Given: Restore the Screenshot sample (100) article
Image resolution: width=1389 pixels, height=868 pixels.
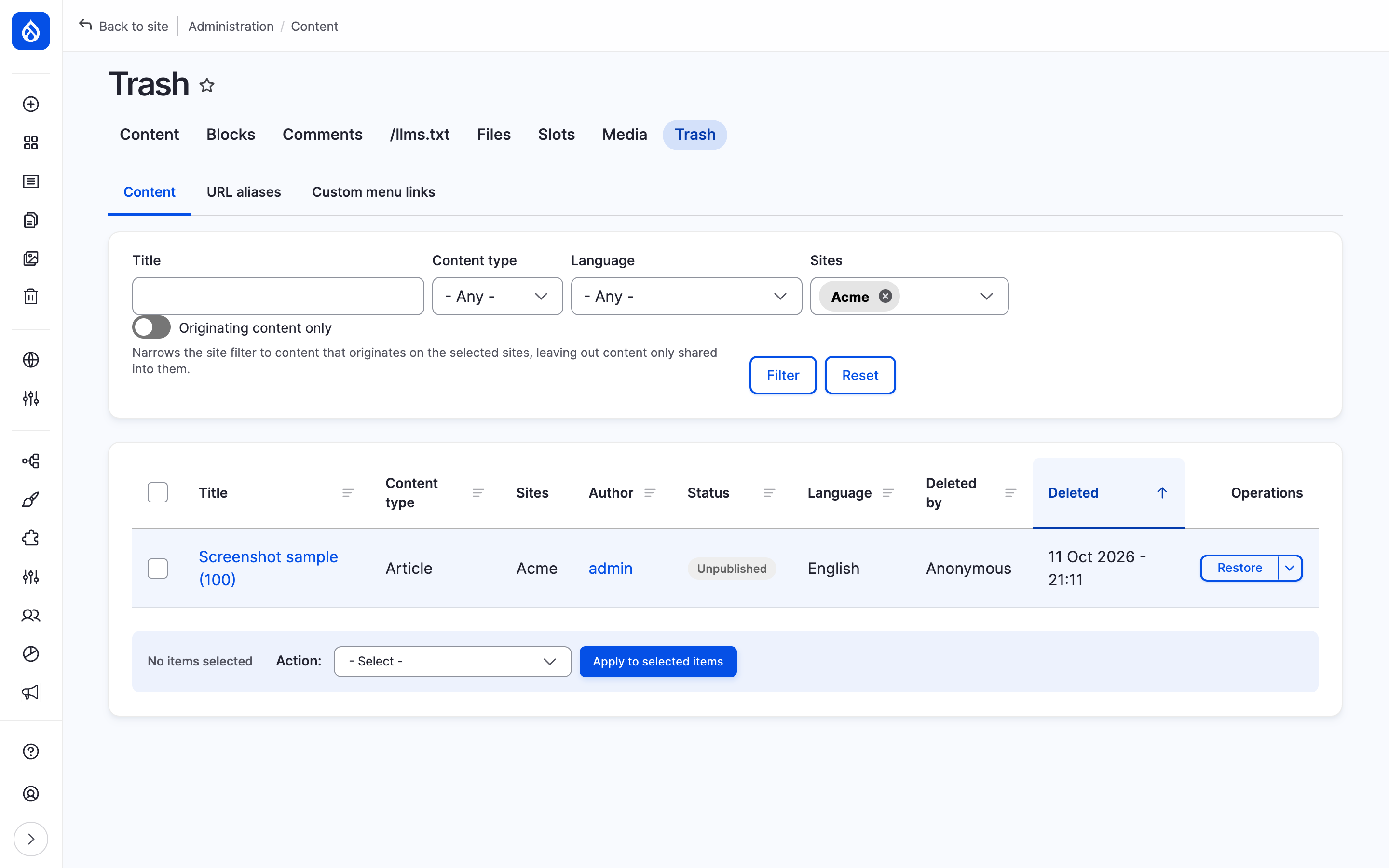Looking at the screenshot, I should [x=1240, y=569].
